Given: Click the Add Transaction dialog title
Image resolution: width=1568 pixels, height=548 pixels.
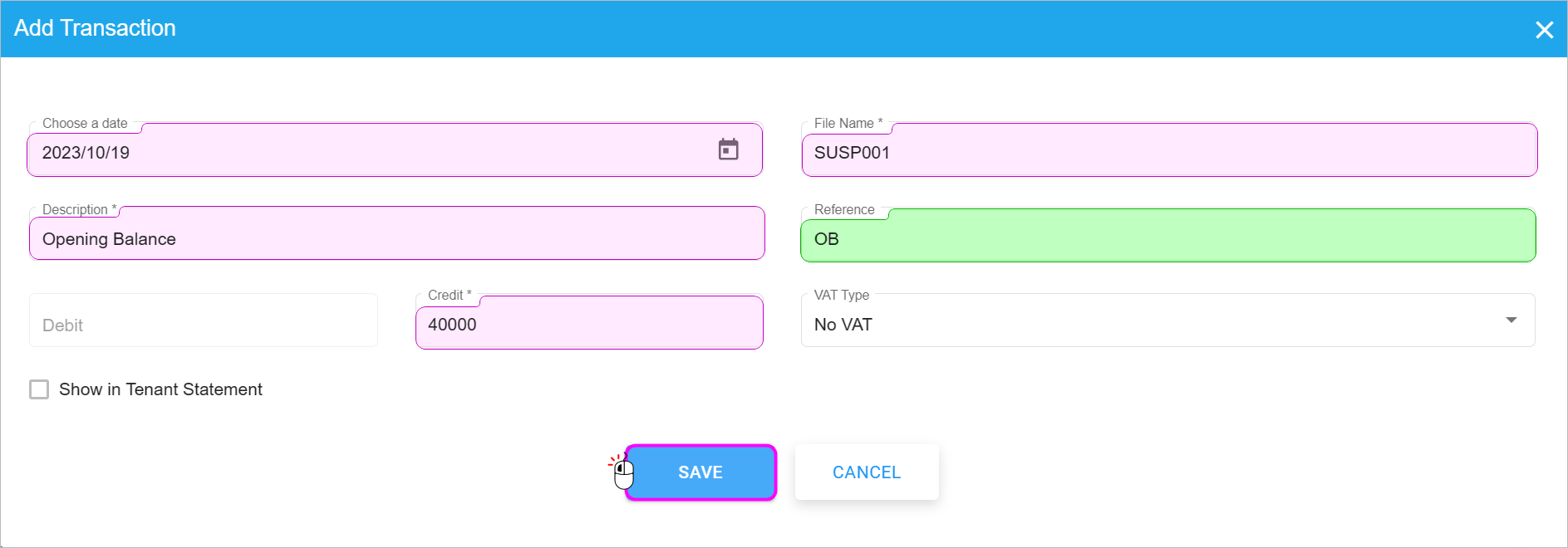Looking at the screenshot, I should coord(95,28).
